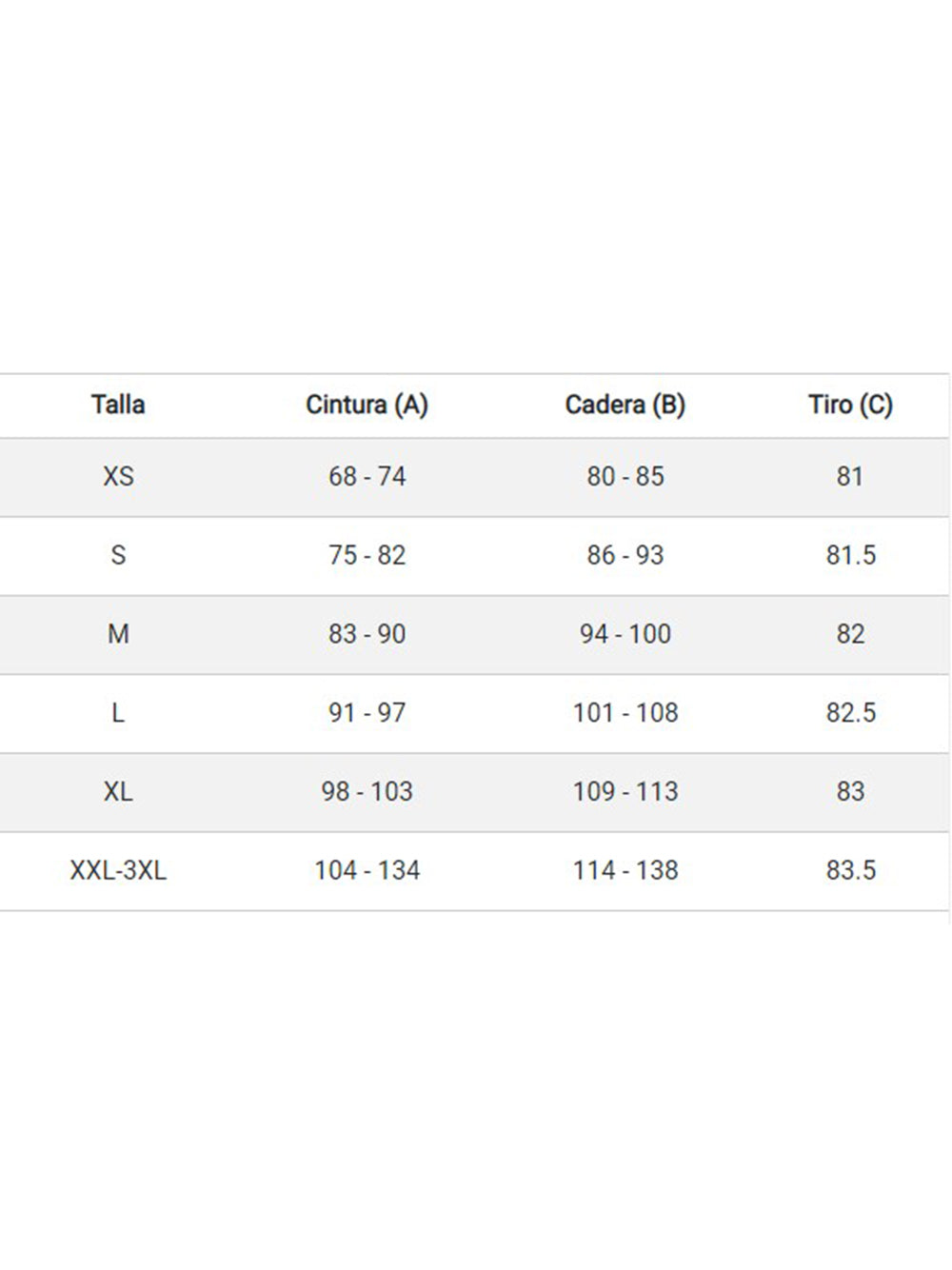
Task: Click the Cadera (B) column header
Action: coord(625,405)
